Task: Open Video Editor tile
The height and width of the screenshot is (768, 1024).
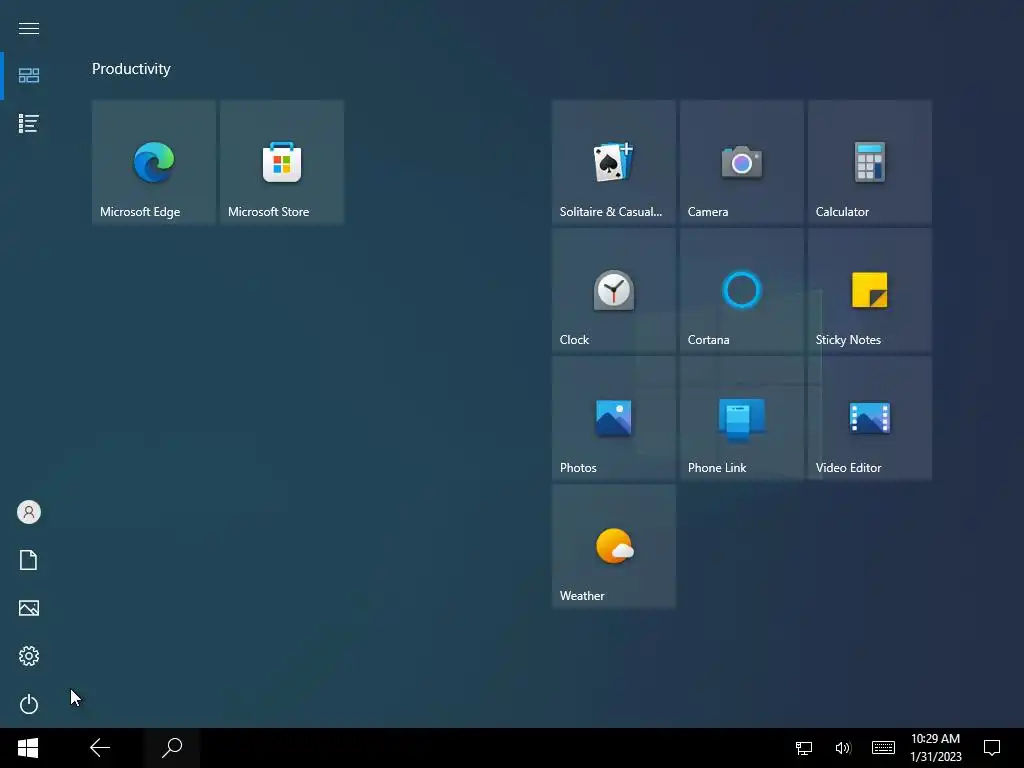Action: [869, 418]
